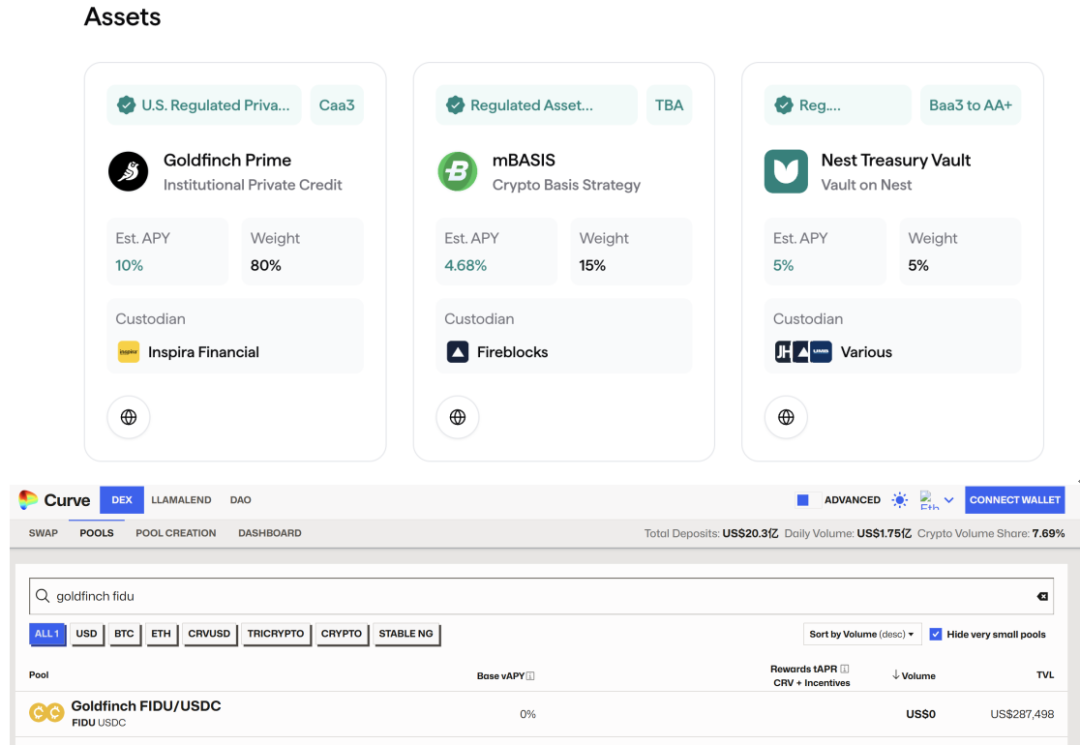The height and width of the screenshot is (745, 1080).
Task: Select the USD pool filter
Action: 87,634
